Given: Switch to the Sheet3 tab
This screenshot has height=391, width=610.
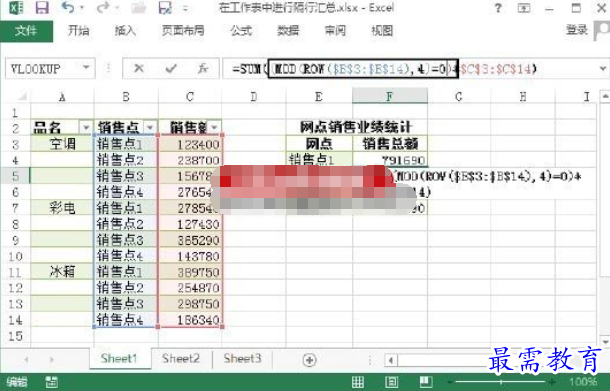Looking at the screenshot, I should point(242,358).
